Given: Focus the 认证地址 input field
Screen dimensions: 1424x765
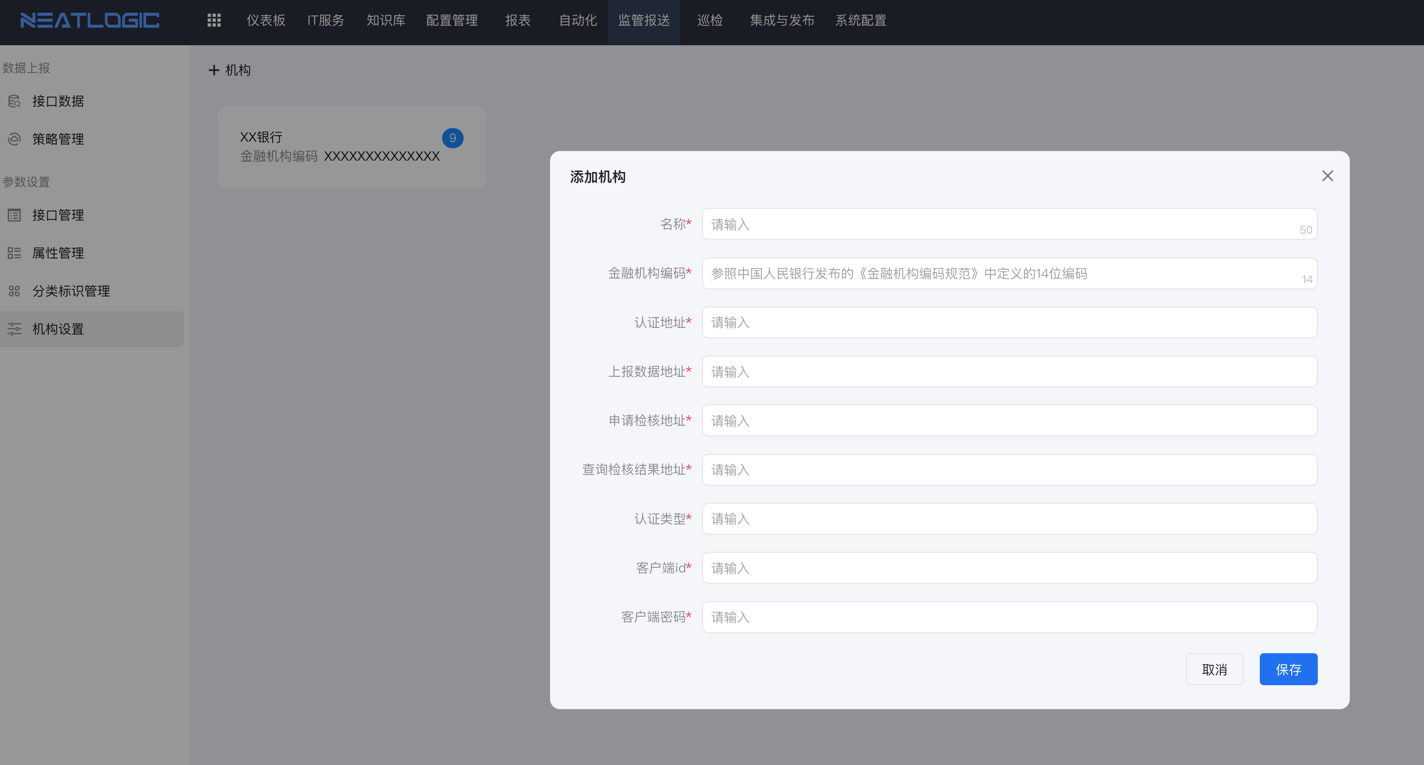Looking at the screenshot, I should click(1009, 322).
